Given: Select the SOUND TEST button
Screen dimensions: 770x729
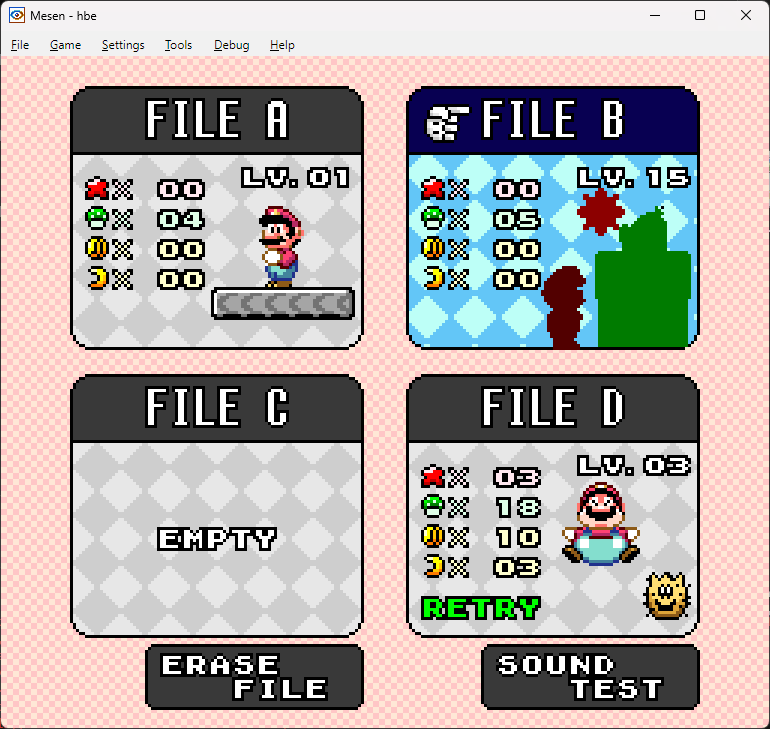Looking at the screenshot, I should pos(590,677).
